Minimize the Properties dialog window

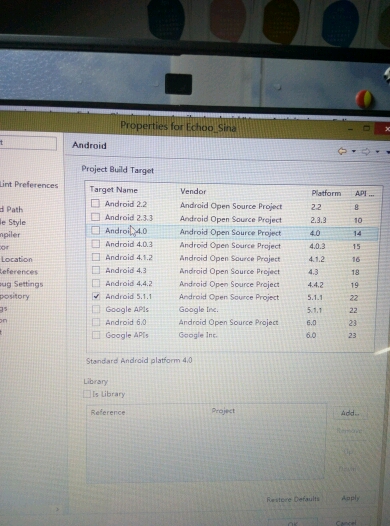click(350, 129)
